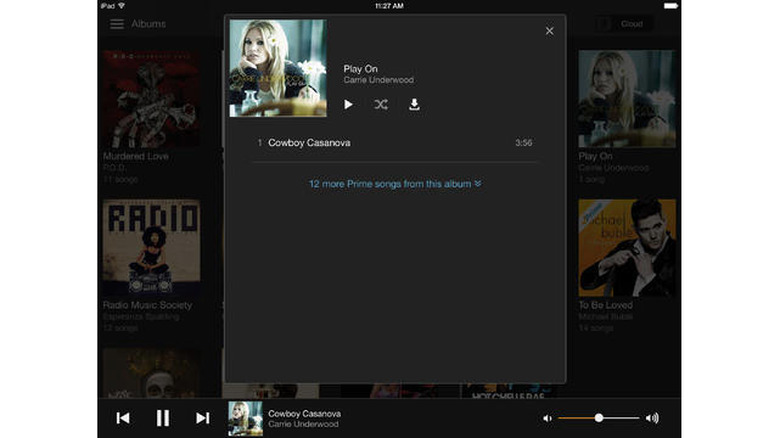Click Carrie Underwood in now playing bar
Viewport: 780px width, 438px height.
pos(303,425)
